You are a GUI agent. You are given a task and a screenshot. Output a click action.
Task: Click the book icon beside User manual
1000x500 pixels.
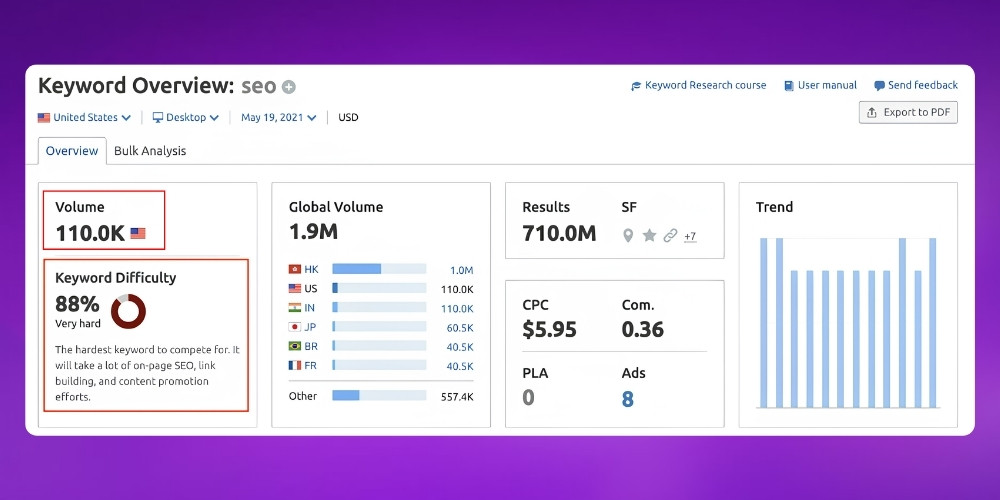pos(789,85)
